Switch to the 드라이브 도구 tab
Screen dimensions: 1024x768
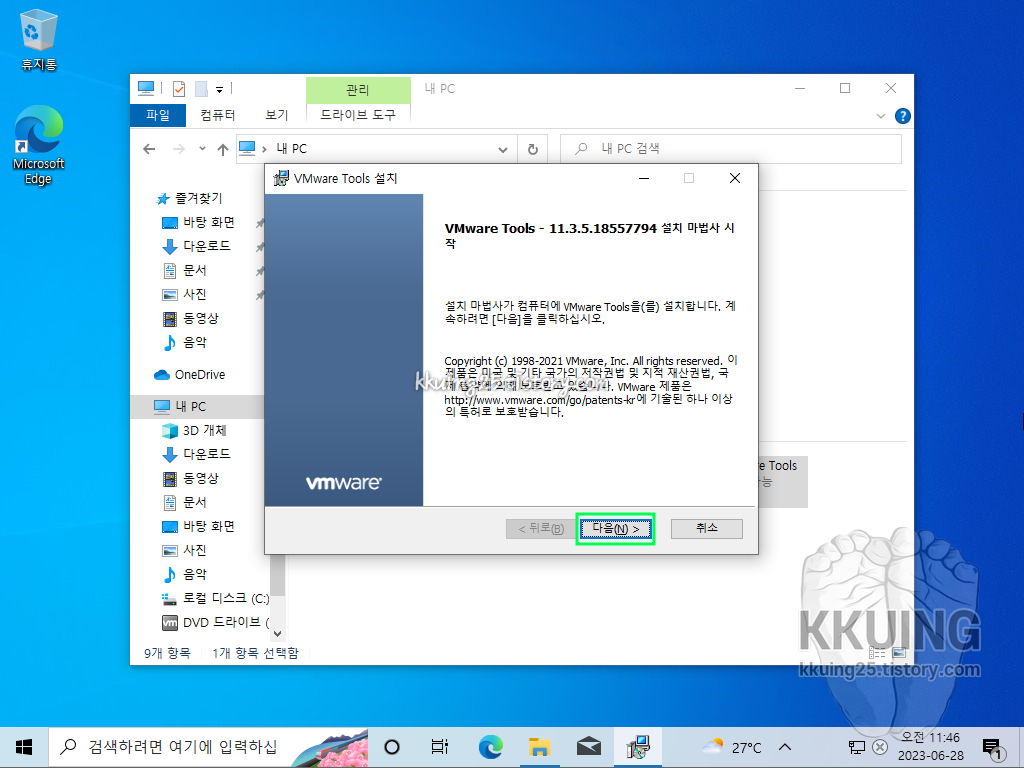tap(358, 115)
